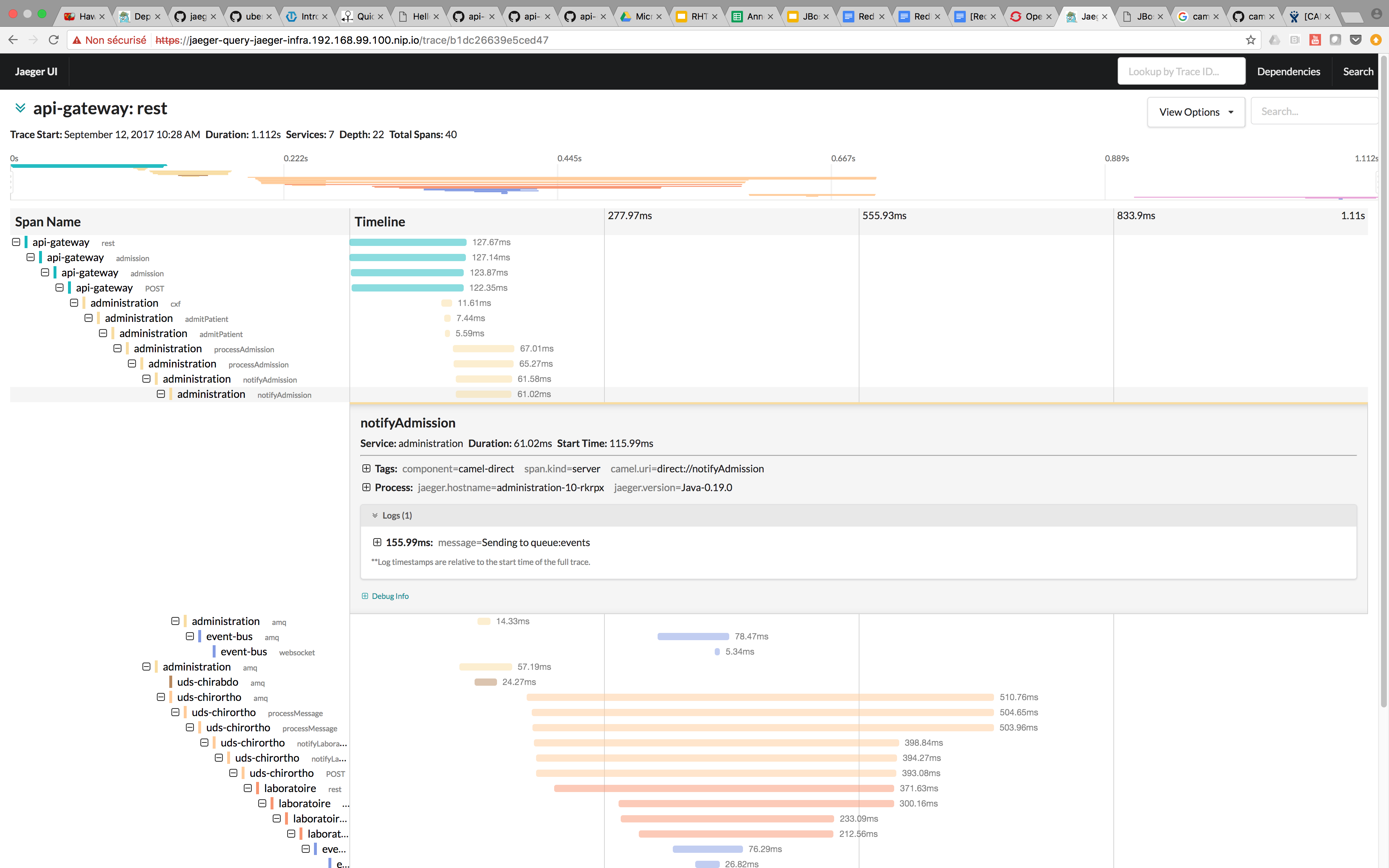Expand the 155.99ms log entry plus icon
Viewport: 1389px width, 868px height.
coord(377,542)
